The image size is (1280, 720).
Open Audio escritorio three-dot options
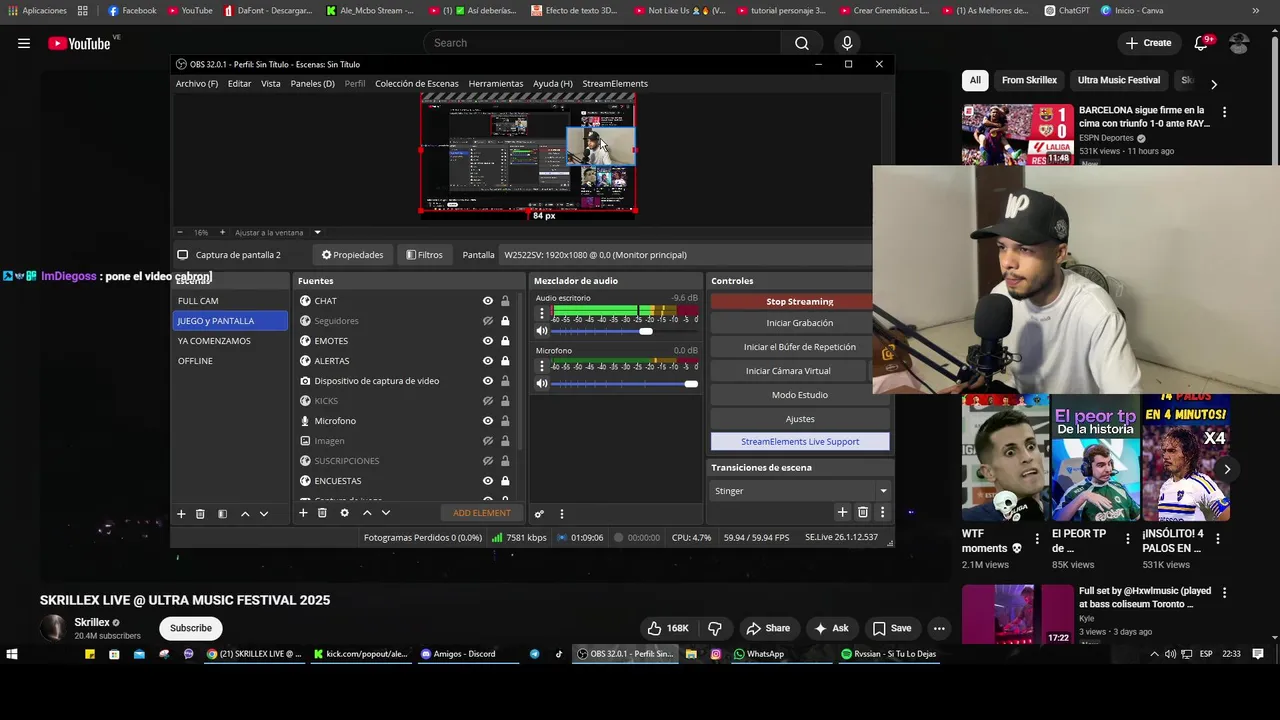(542, 313)
